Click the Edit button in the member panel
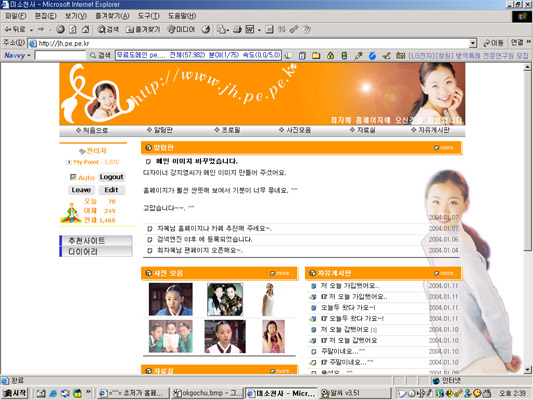 [x=111, y=190]
